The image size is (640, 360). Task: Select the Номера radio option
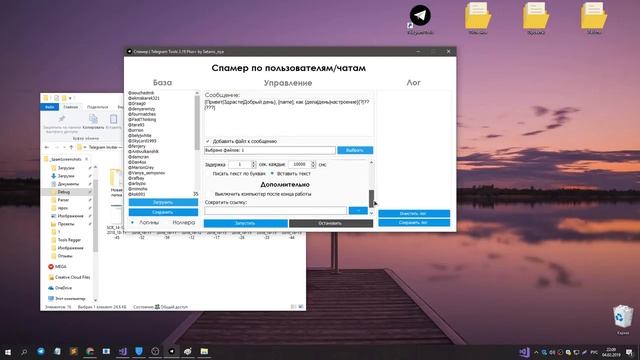point(183,222)
